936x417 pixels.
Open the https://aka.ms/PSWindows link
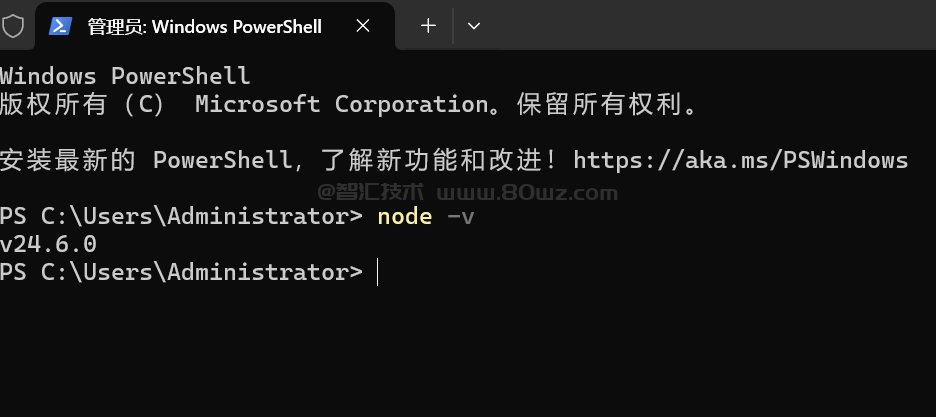(x=741, y=160)
